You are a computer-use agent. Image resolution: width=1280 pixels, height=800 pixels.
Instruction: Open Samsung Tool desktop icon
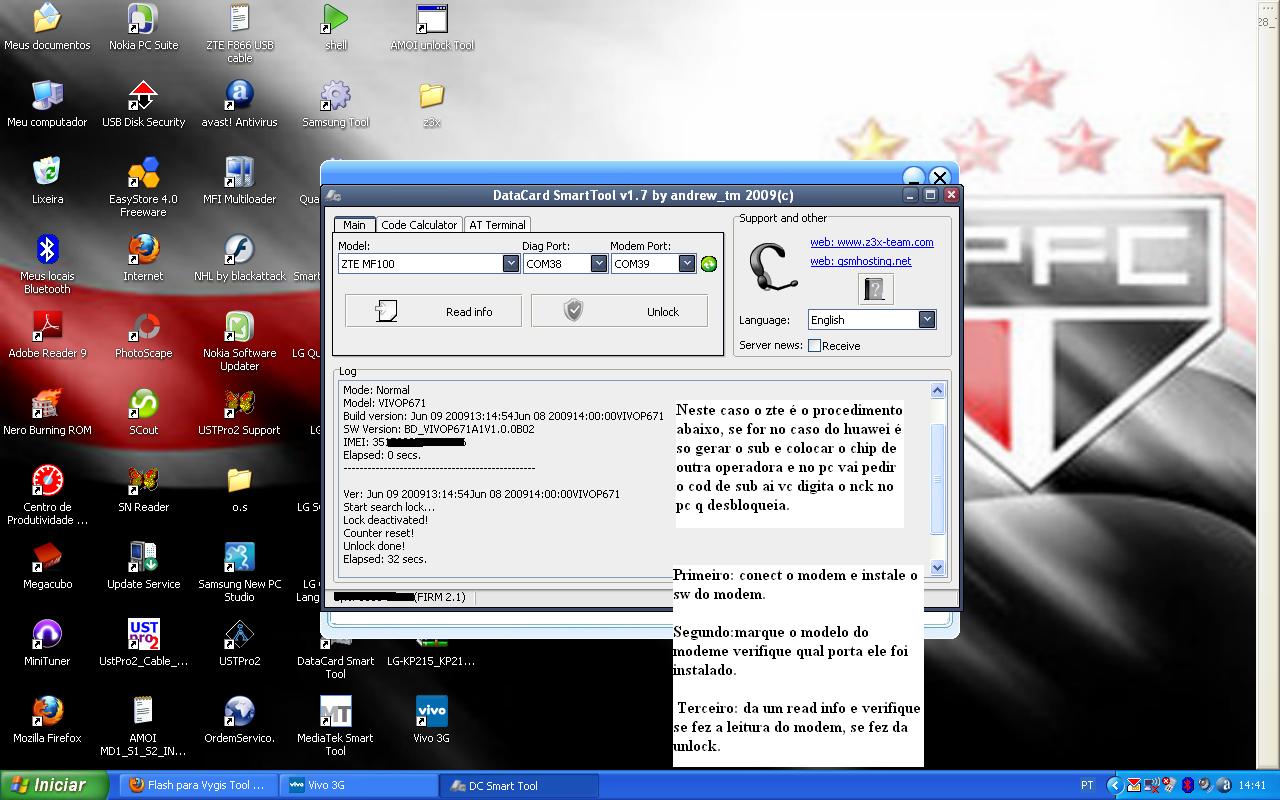point(336,104)
